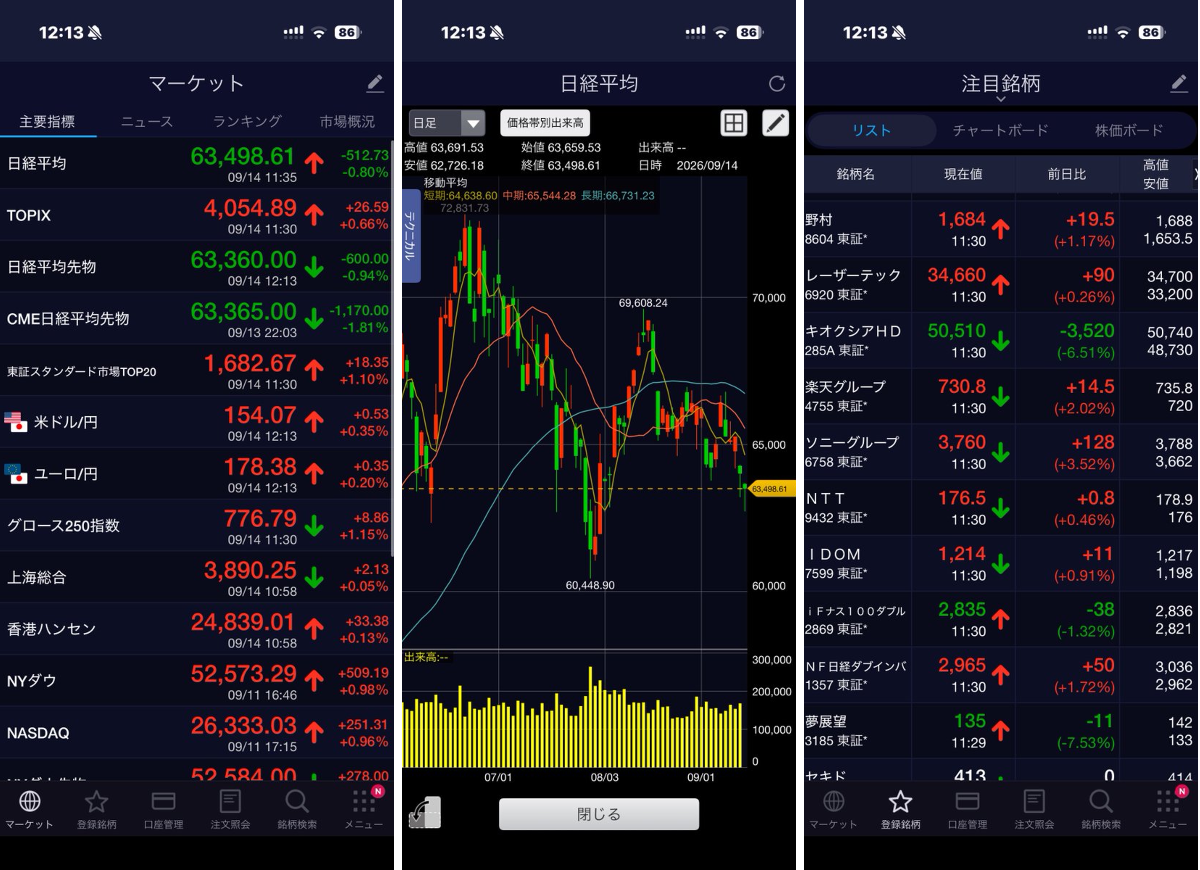The image size is (1200, 870).
Task: Open the テクニカル side tab on chart
Action: click(411, 236)
